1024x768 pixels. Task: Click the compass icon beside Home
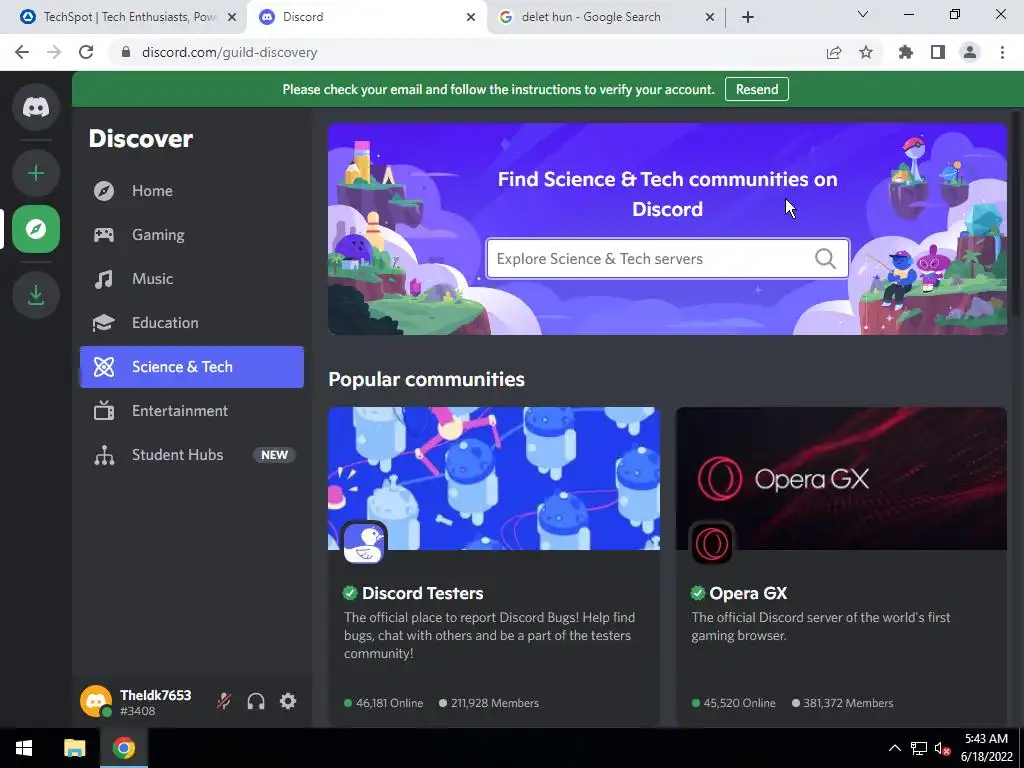104,191
